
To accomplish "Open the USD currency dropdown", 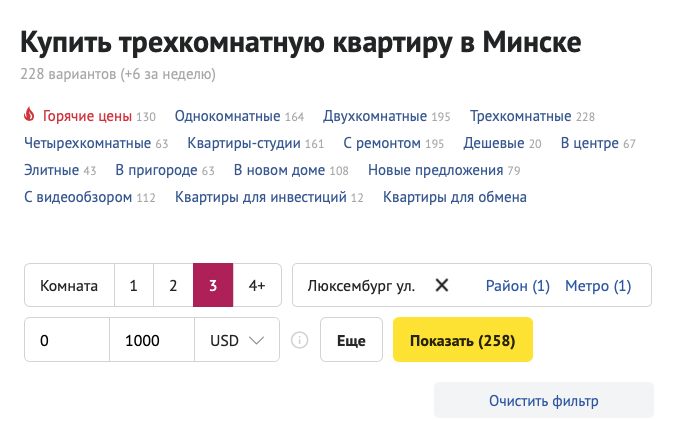I will [x=237, y=341].
